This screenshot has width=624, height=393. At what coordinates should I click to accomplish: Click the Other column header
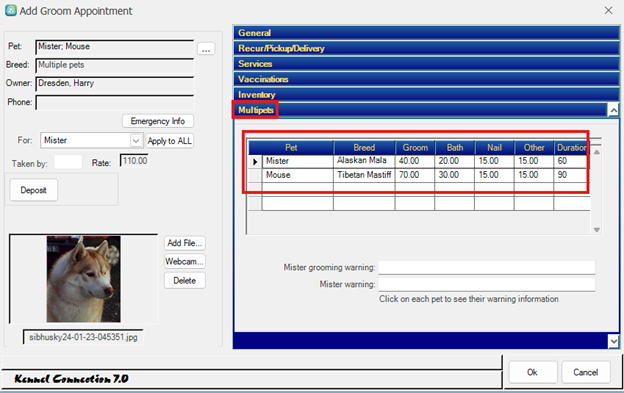[x=534, y=148]
